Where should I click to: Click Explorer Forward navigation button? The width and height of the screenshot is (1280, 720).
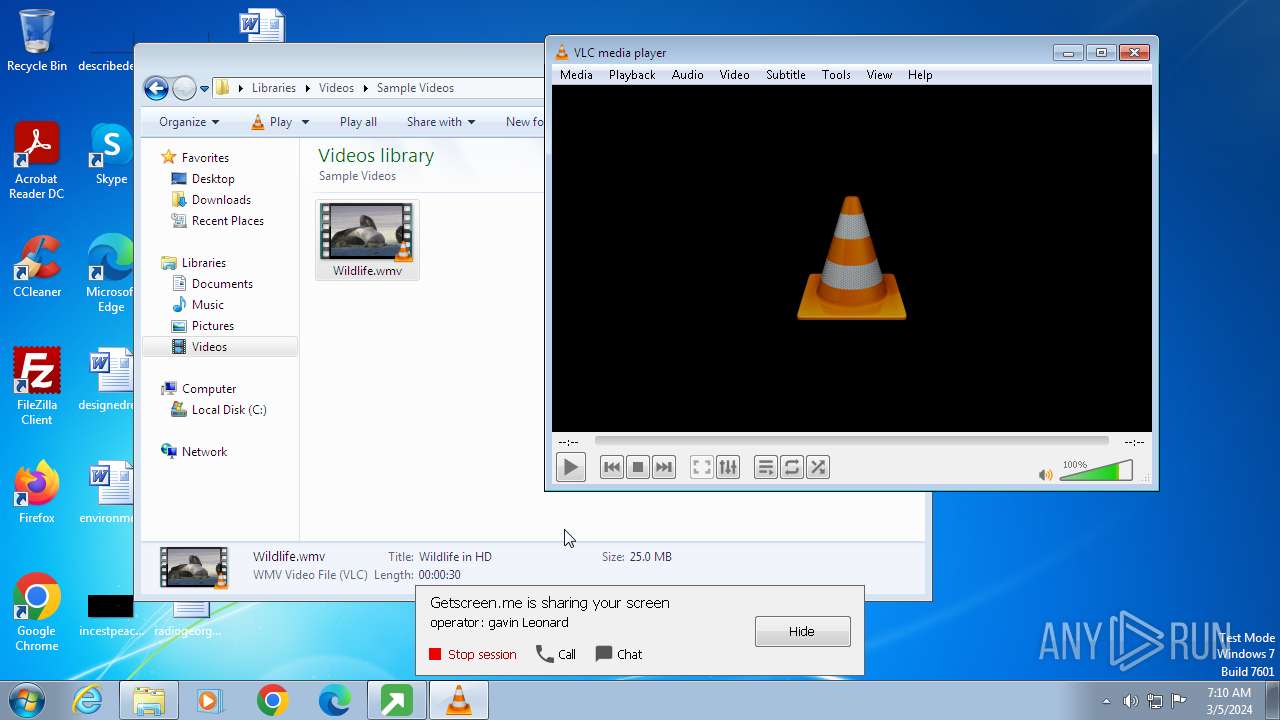[x=184, y=88]
